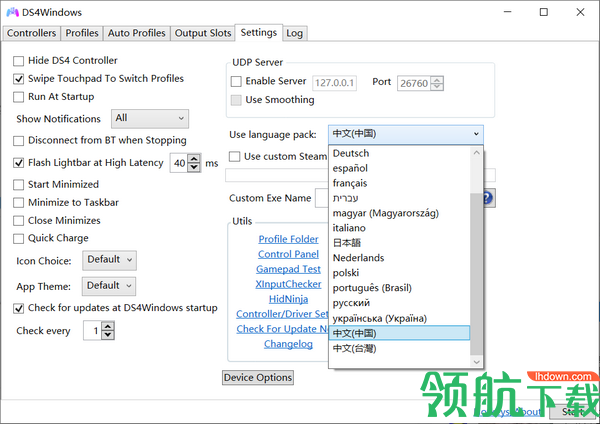
Task: Open the XInputChecker link
Action: [288, 284]
